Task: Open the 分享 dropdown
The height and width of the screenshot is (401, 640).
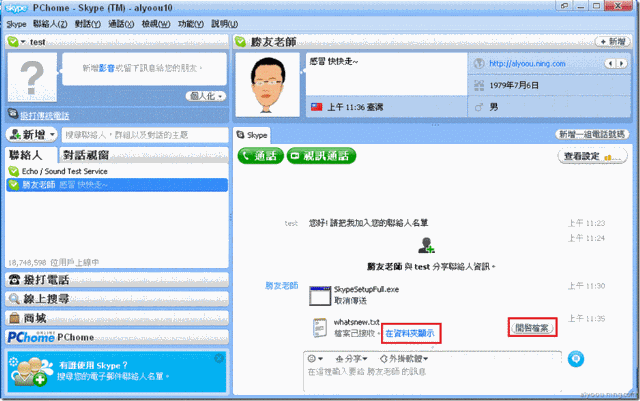Action: [351, 359]
